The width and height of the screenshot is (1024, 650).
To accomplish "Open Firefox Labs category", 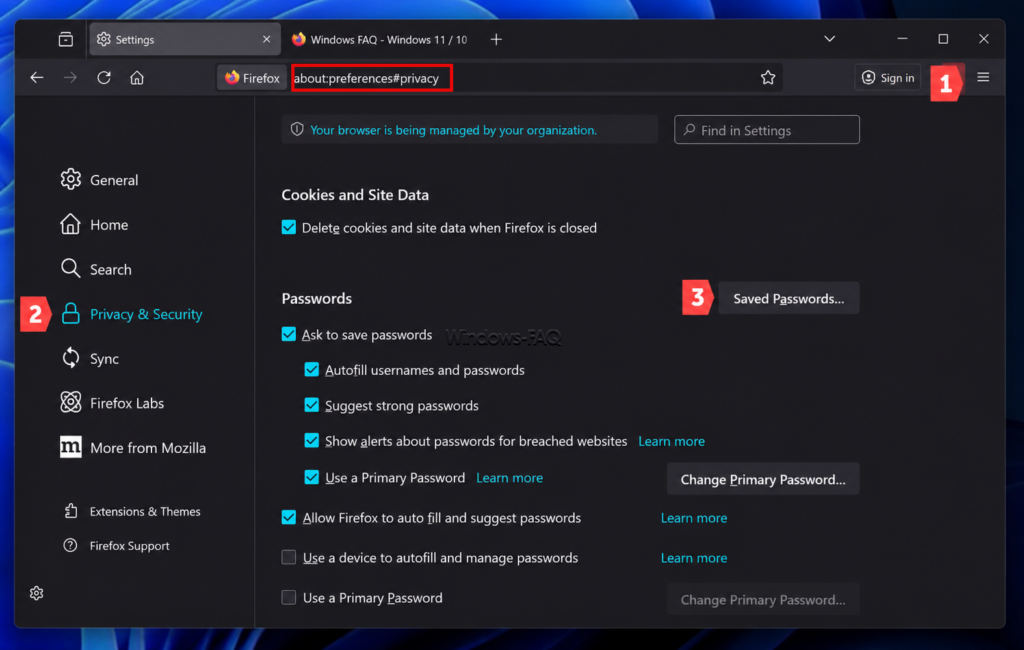I will point(112,403).
